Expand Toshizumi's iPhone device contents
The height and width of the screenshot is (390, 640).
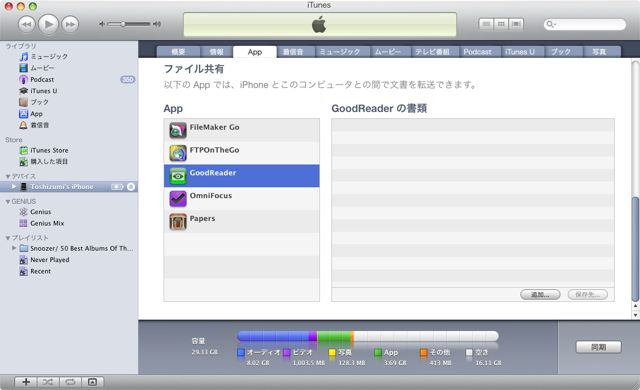(14, 186)
